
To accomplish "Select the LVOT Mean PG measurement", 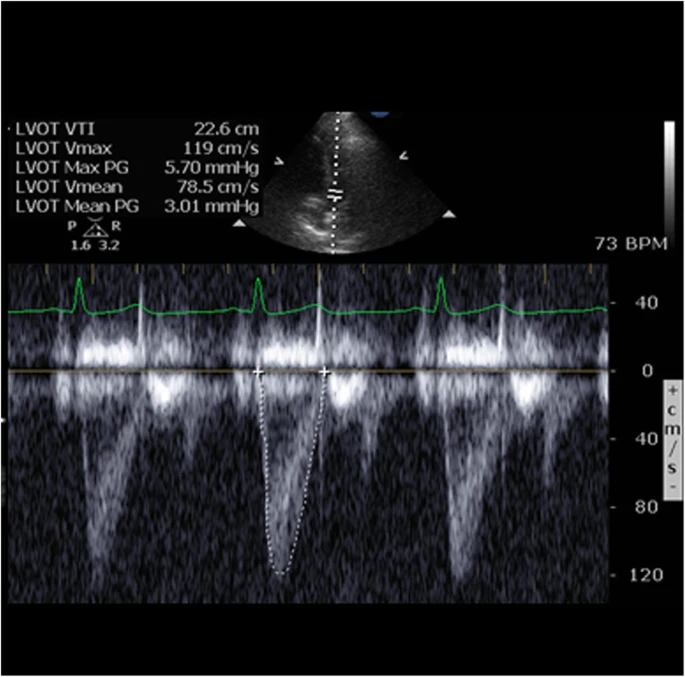I will coord(136,206).
